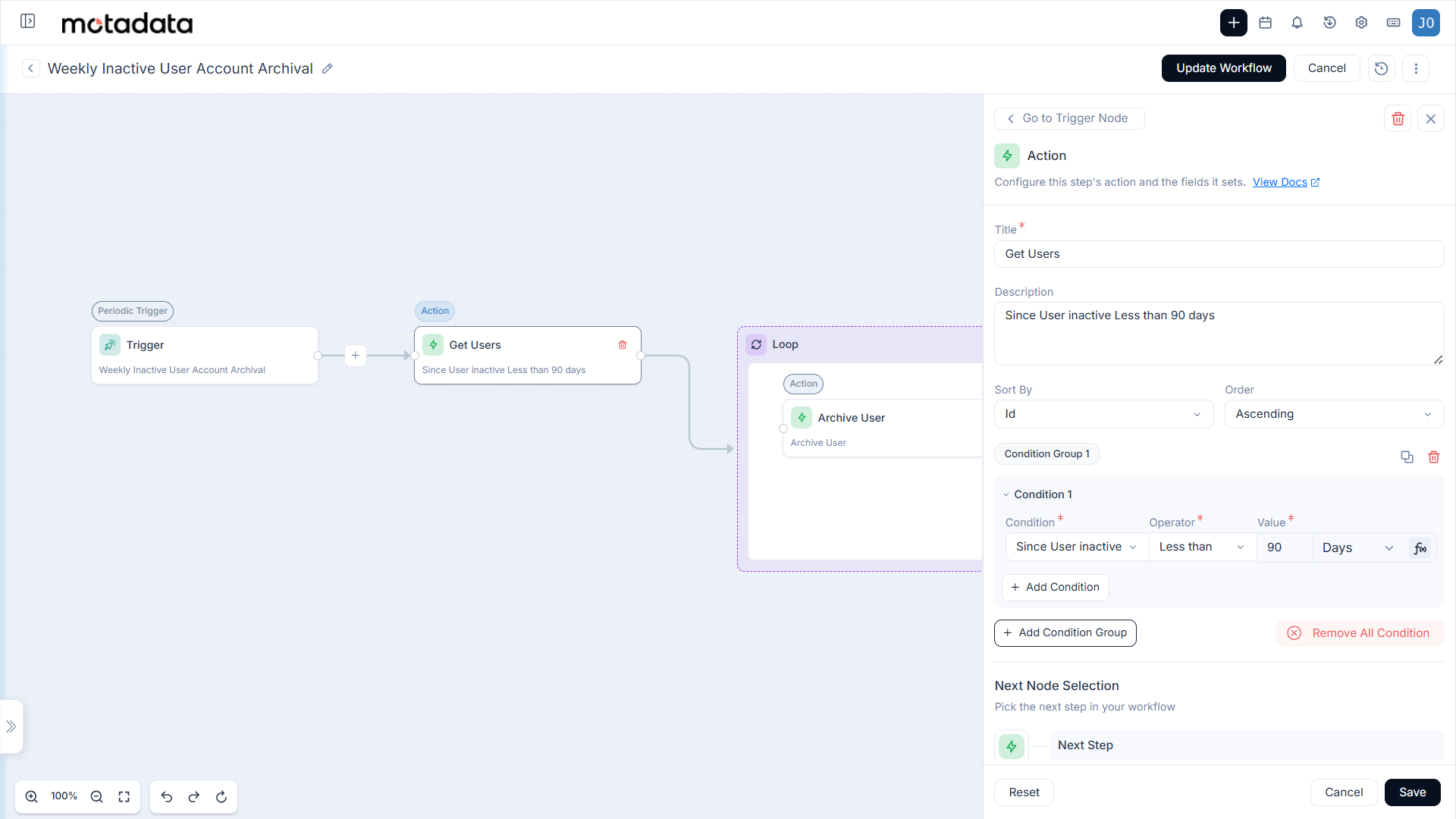This screenshot has height=819, width=1456.
Task: Open the history clock icon in header
Action: tap(1329, 23)
